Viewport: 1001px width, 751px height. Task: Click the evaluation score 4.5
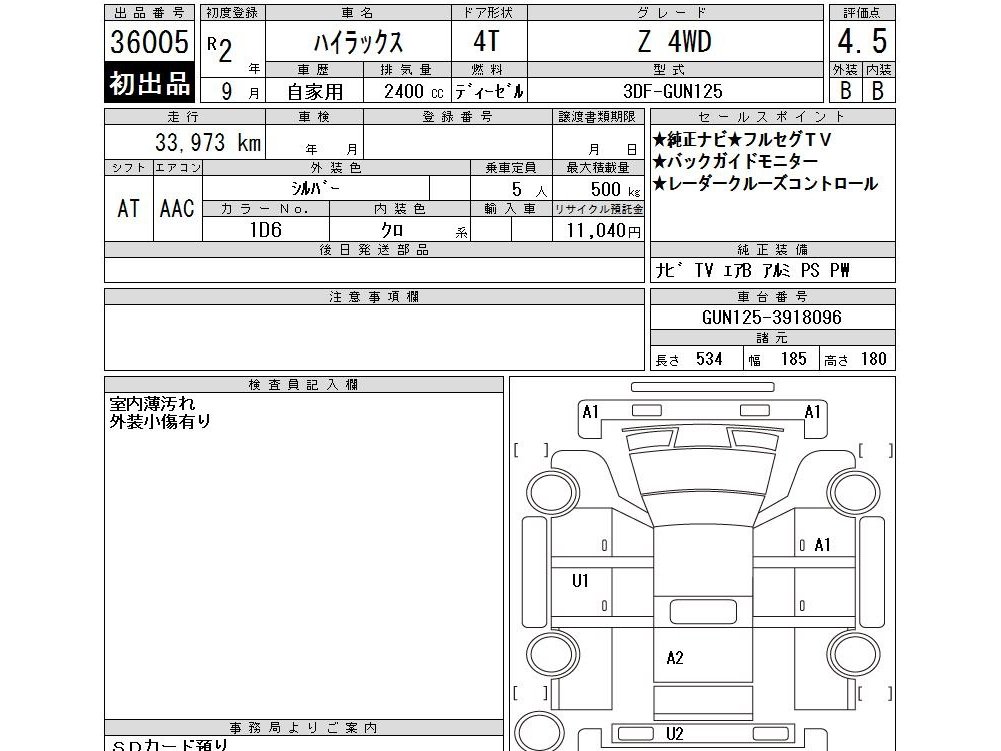(x=862, y=42)
